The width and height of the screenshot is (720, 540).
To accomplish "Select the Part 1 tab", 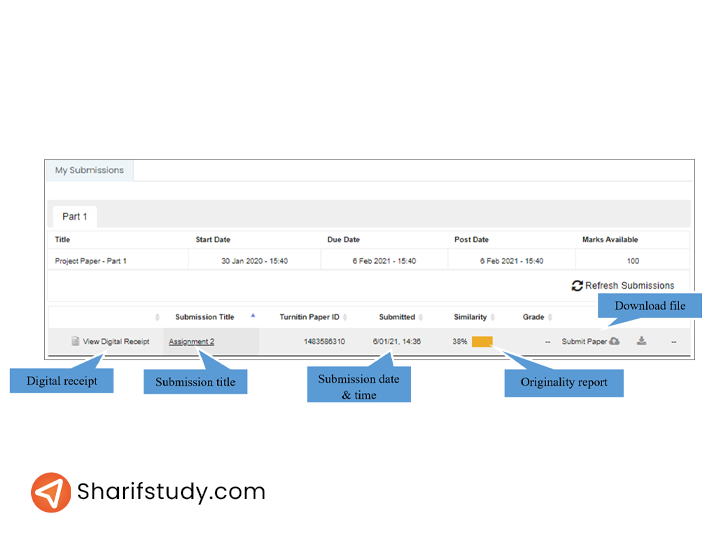I will click(74, 216).
